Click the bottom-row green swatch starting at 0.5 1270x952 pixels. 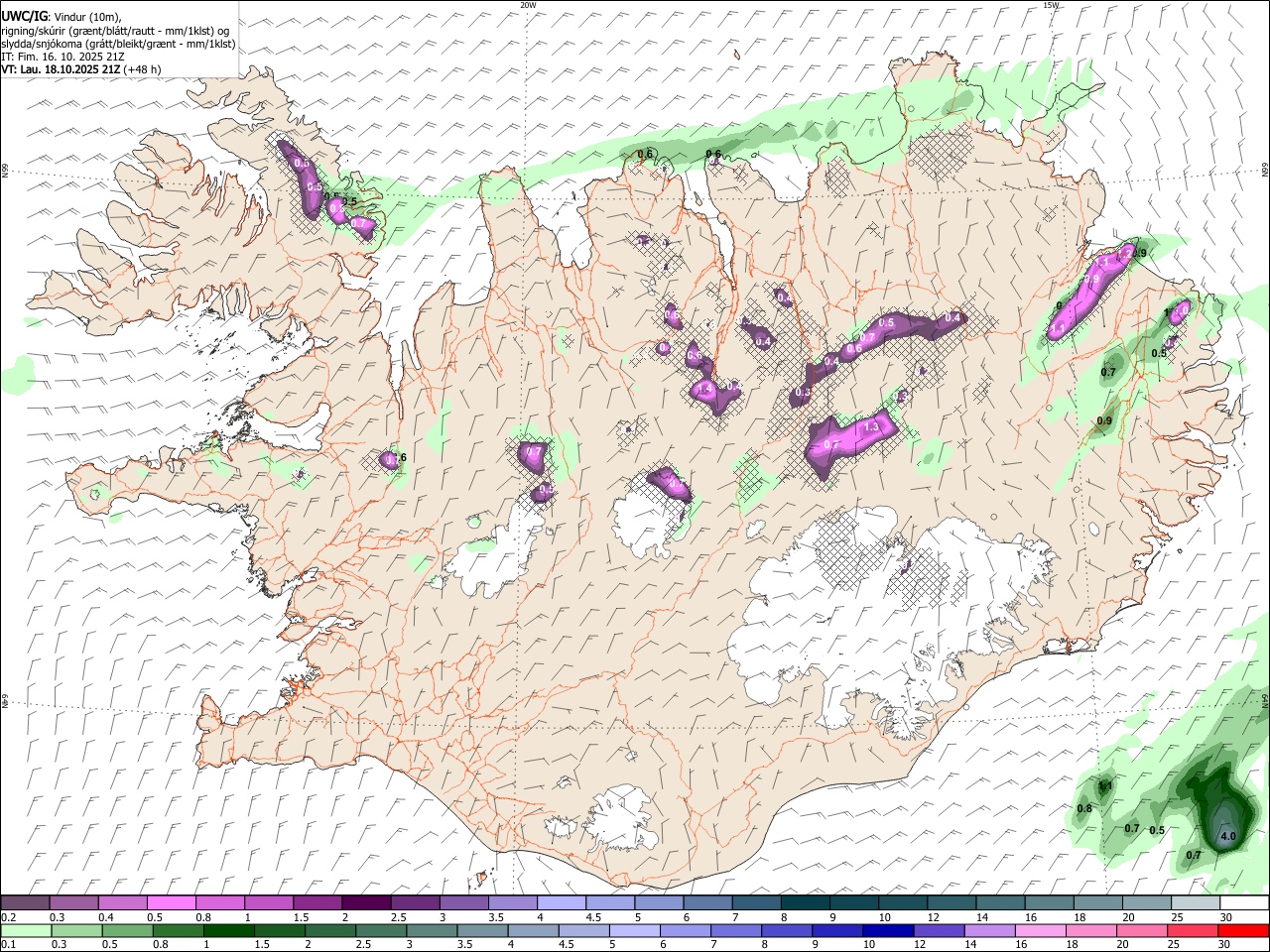[x=128, y=931]
